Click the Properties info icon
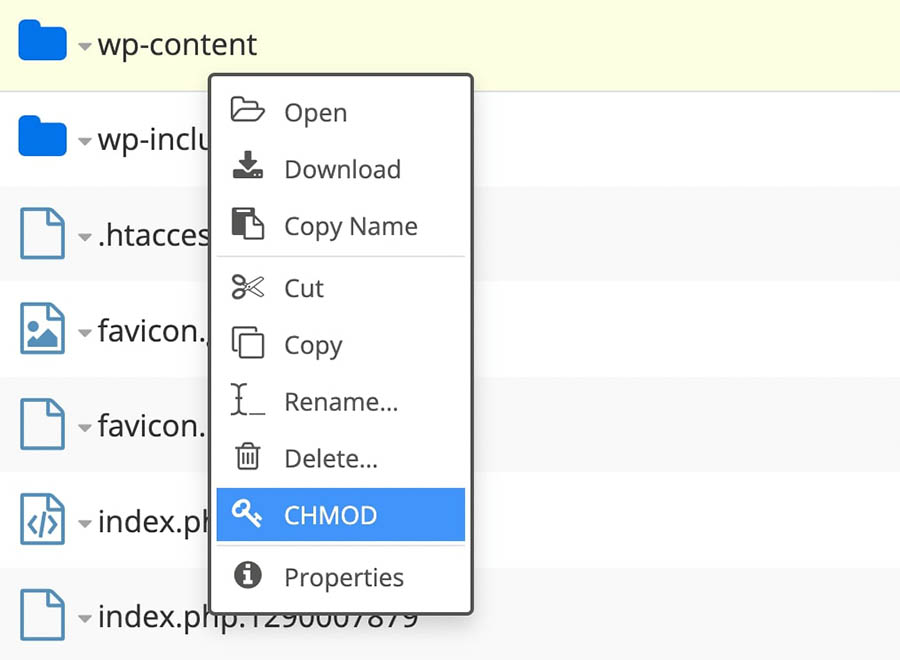The image size is (900, 660). [x=247, y=576]
